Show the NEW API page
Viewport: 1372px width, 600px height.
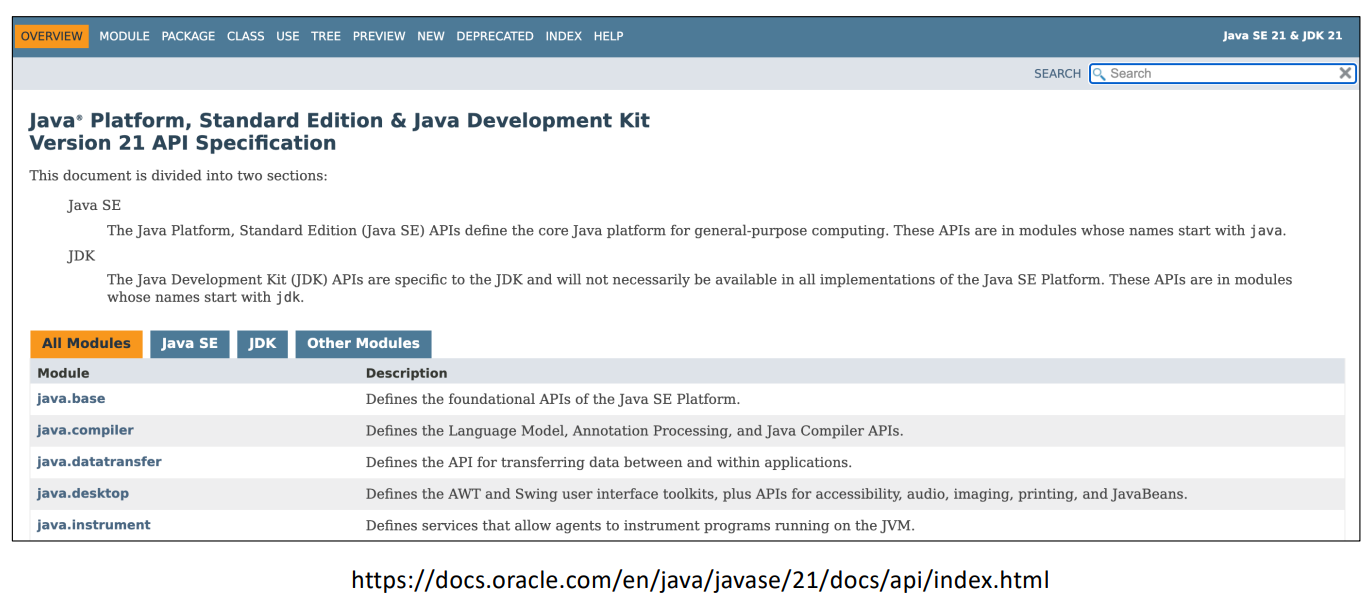(431, 36)
